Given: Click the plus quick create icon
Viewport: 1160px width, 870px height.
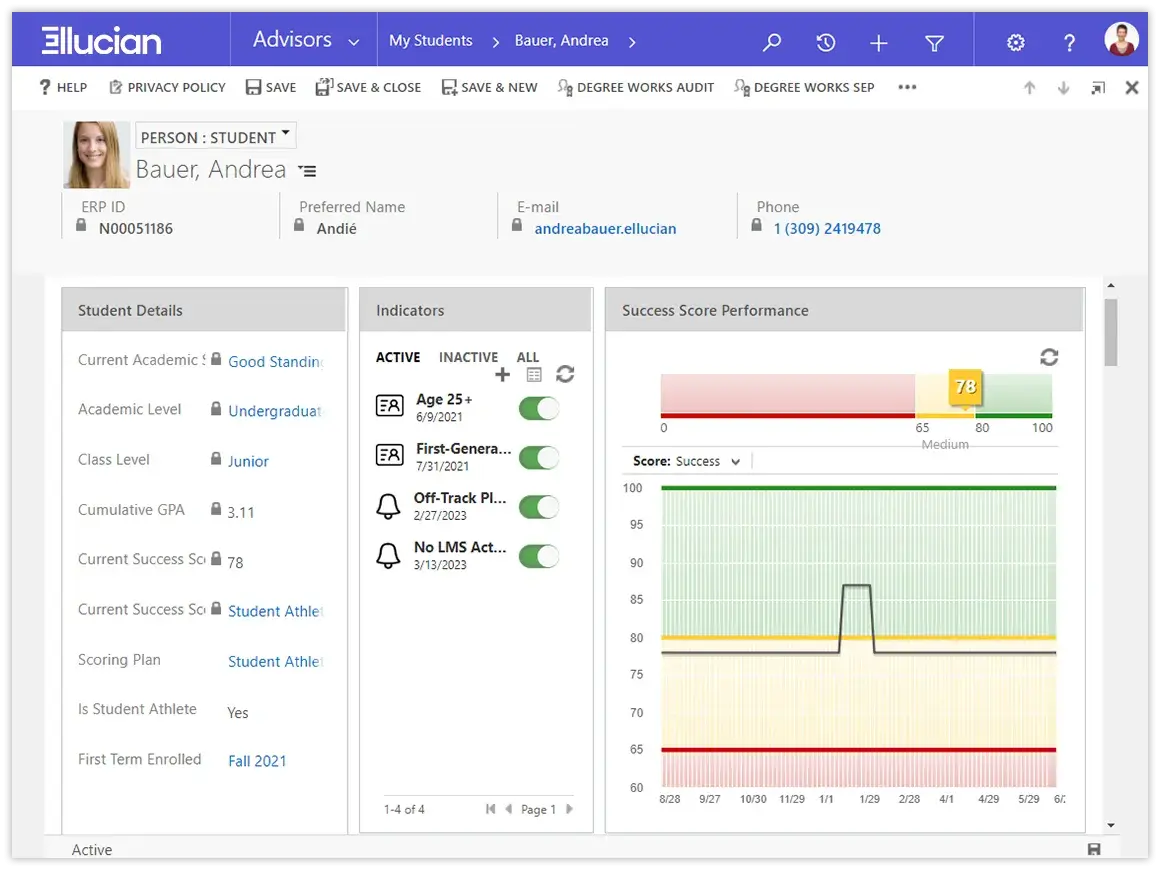Looking at the screenshot, I should tap(878, 42).
